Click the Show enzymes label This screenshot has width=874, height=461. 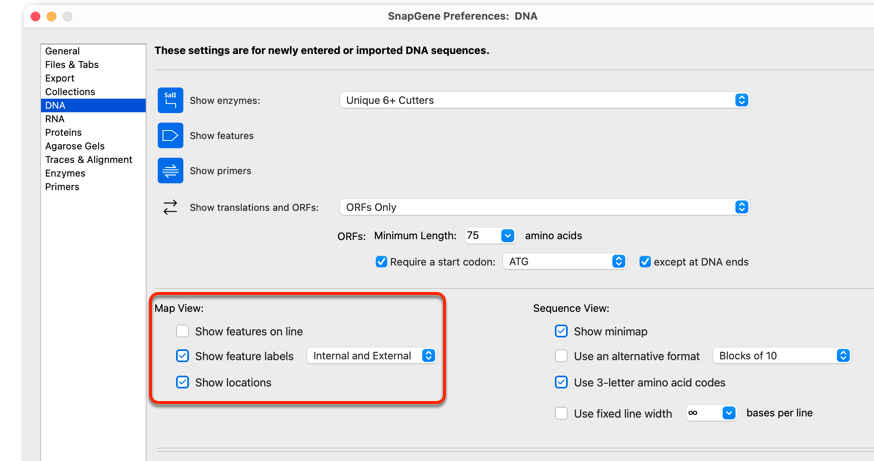pyautogui.click(x=225, y=101)
